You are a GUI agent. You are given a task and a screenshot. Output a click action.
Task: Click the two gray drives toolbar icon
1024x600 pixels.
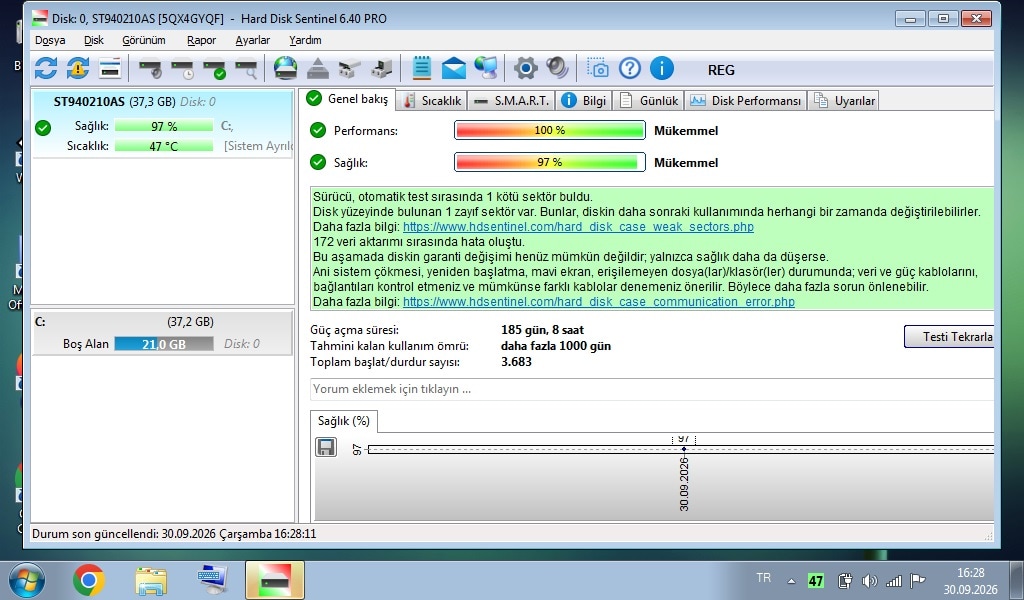coord(349,68)
